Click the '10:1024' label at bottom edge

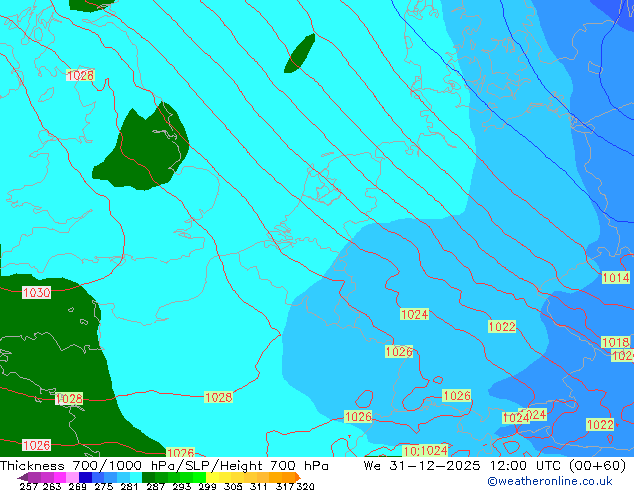(x=425, y=451)
